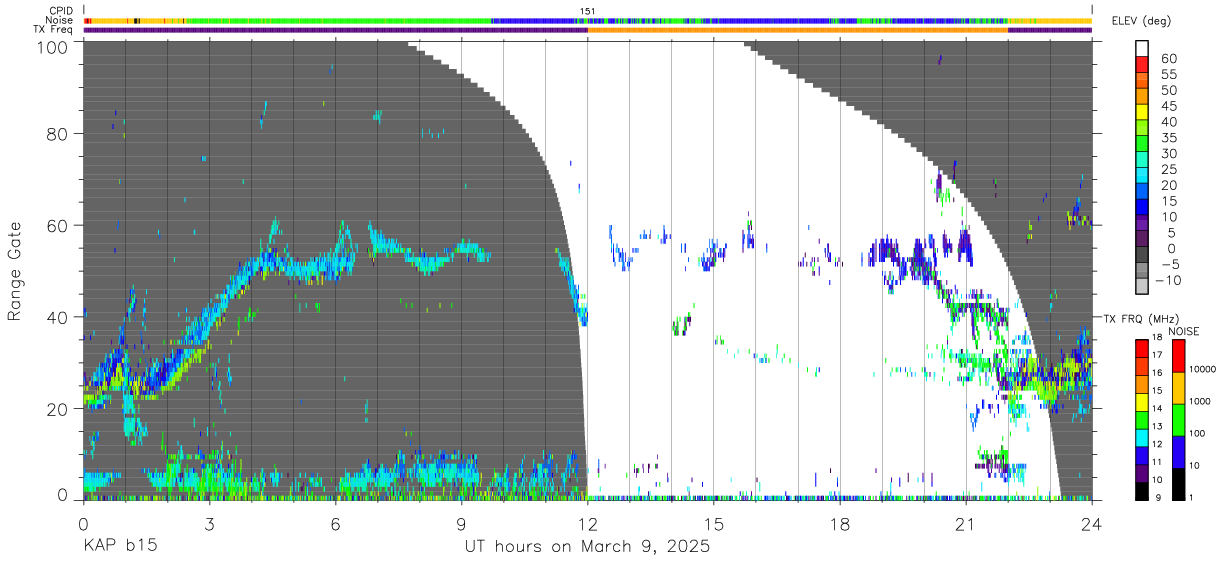Click the '35' label on ELEV colorbar

click(1168, 138)
